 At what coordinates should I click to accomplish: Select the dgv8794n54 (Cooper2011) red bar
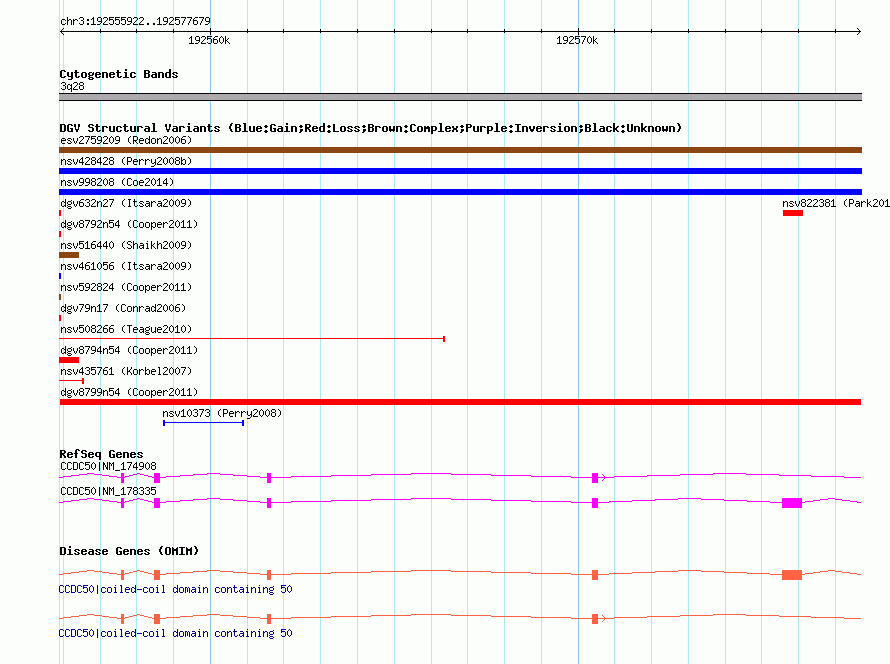coord(69,360)
